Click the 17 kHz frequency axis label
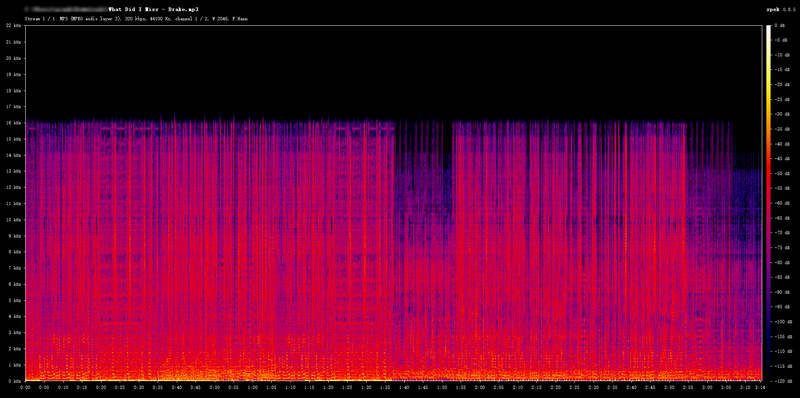 [x=13, y=107]
